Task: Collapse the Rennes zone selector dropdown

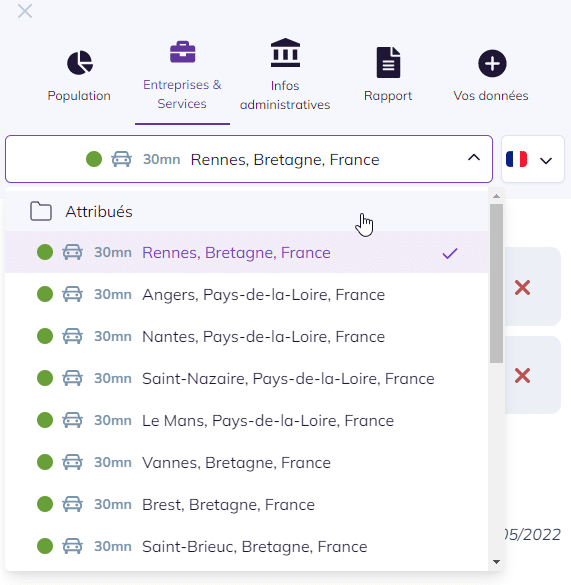Action: 249,159
